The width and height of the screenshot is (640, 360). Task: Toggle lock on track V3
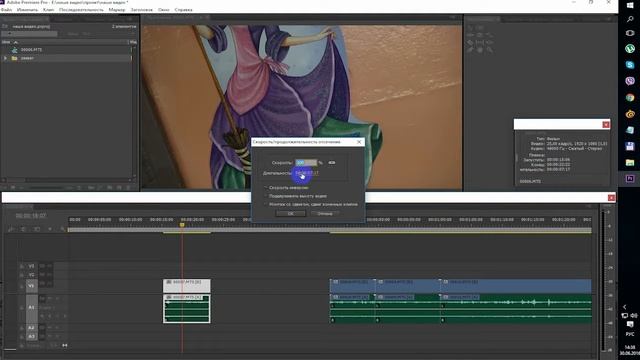pos(22,266)
